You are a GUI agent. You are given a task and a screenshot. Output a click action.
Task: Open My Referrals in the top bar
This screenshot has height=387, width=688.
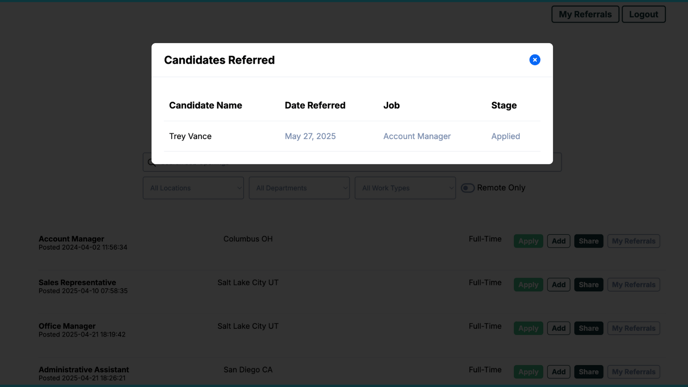pos(585,14)
